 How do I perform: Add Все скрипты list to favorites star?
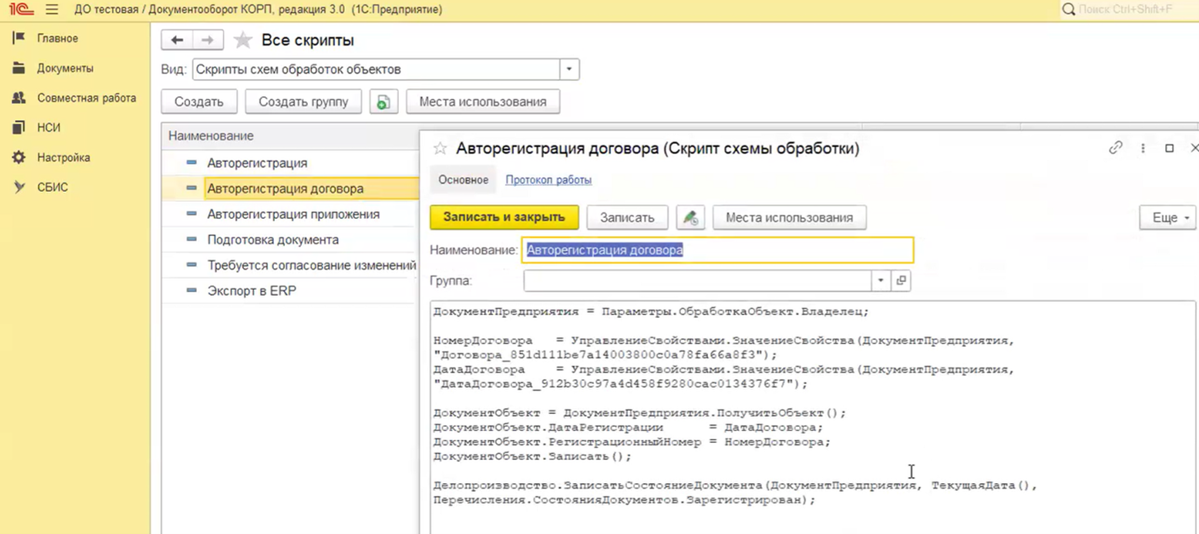click(x=243, y=41)
